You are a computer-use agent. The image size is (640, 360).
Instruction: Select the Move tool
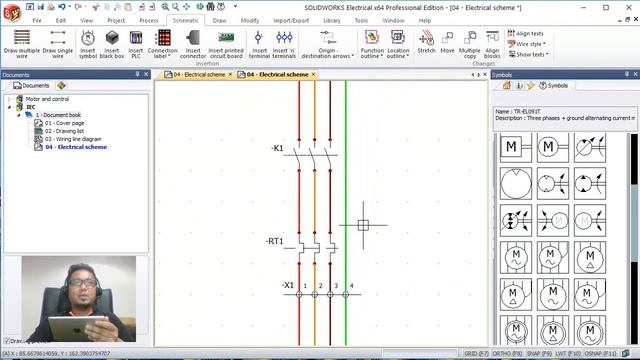(x=447, y=42)
